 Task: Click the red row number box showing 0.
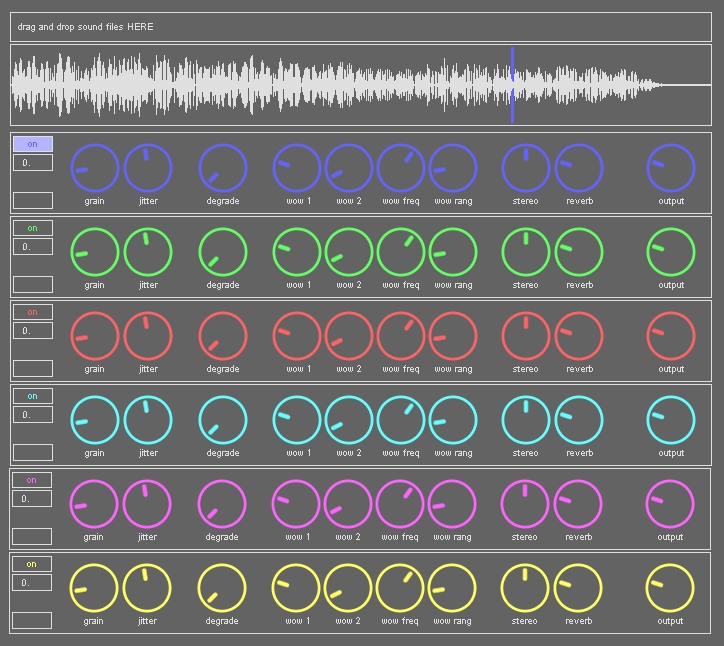(x=33, y=331)
